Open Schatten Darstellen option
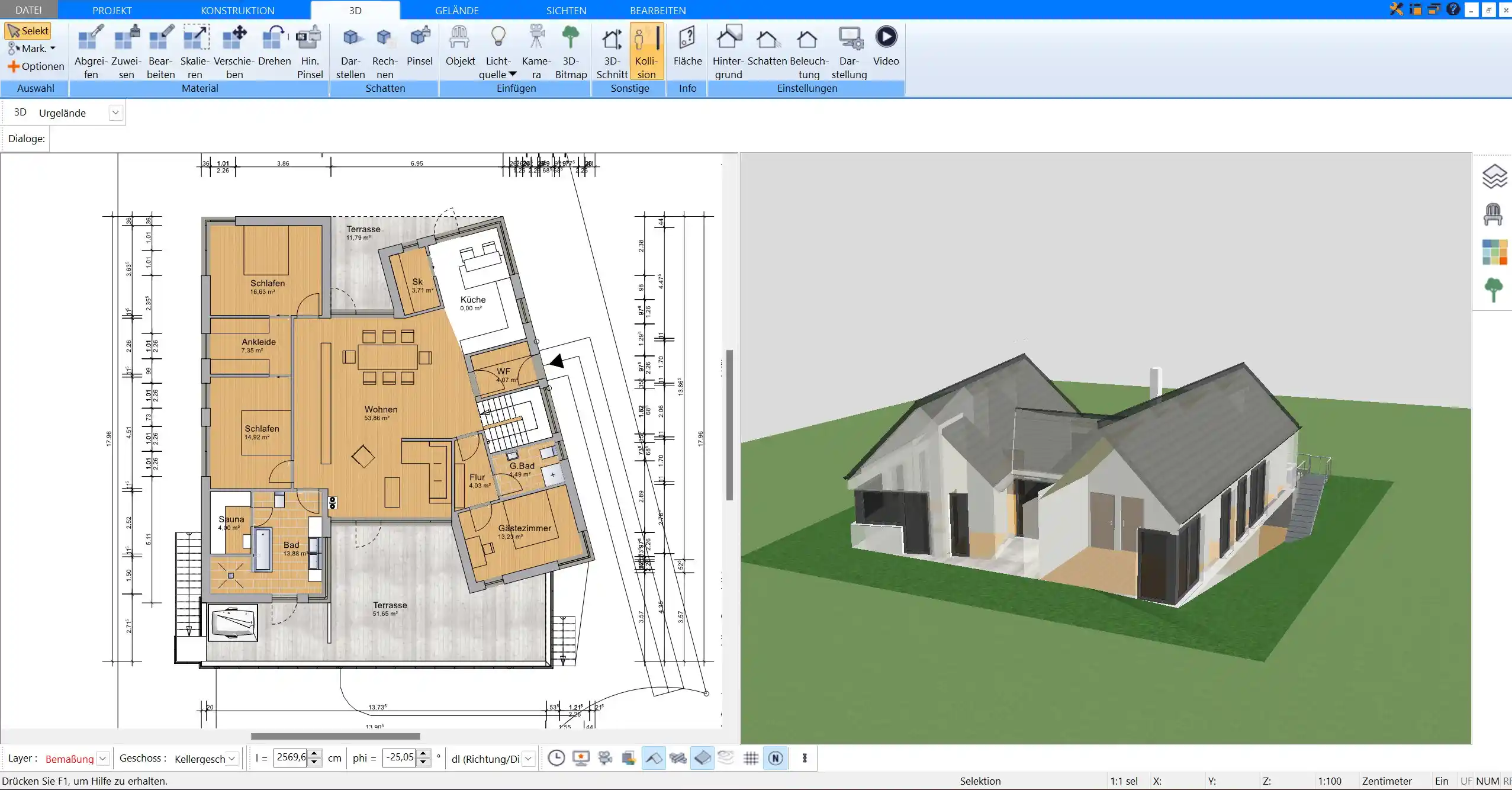The height and width of the screenshot is (790, 1512). pyautogui.click(x=350, y=52)
